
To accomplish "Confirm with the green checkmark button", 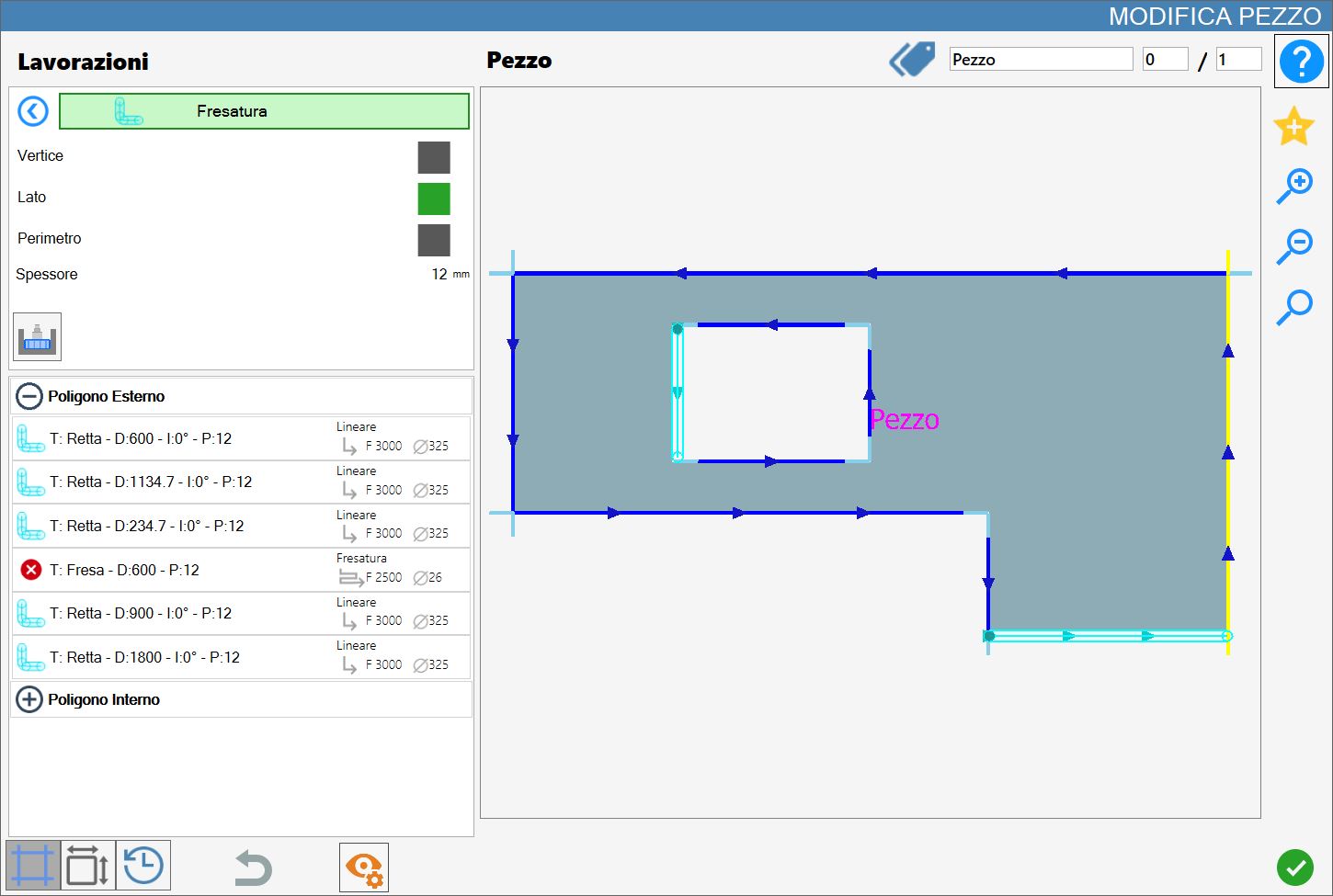I will [1294, 868].
